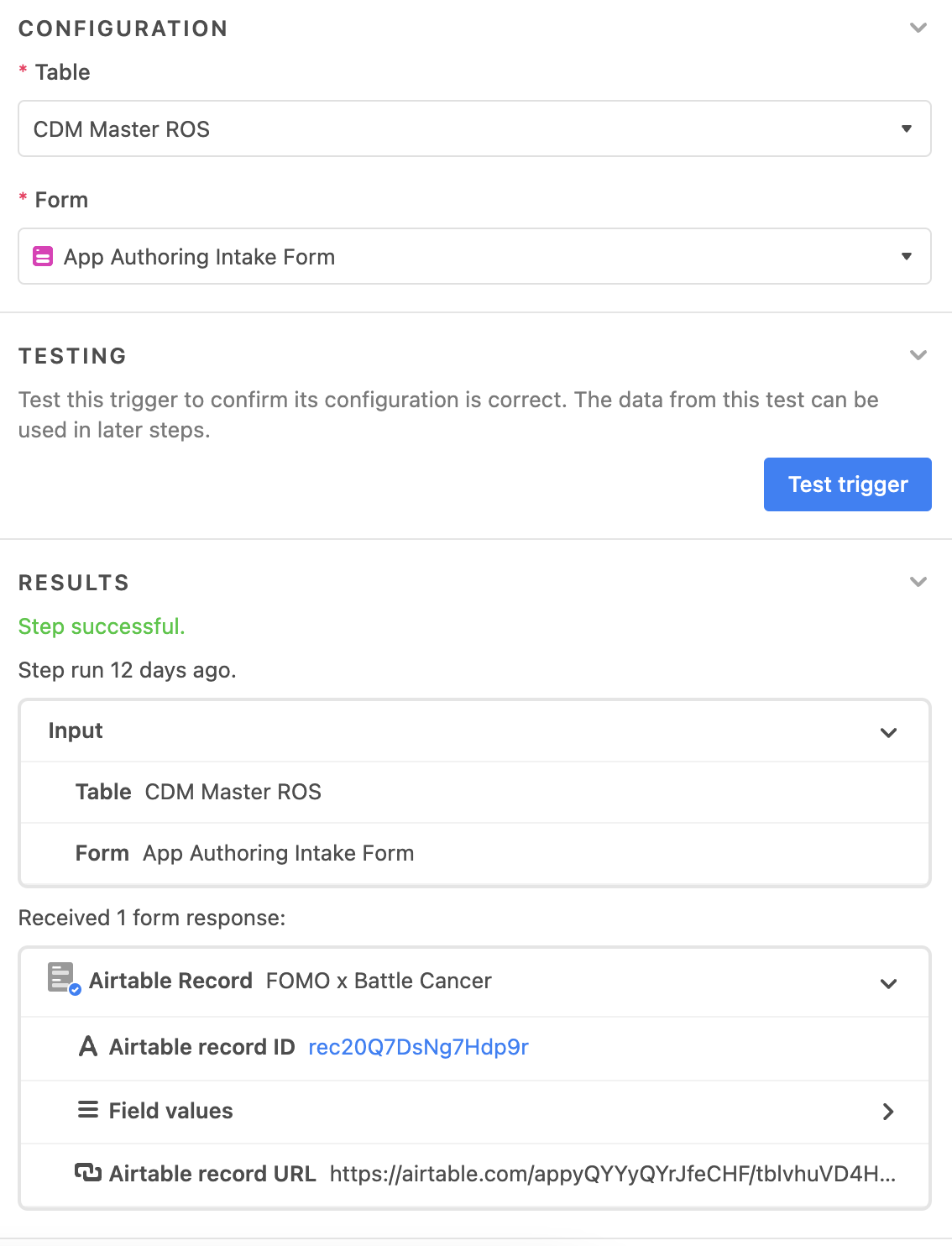Select the Airtable record URL text
952x1246 pixels.
pos(613,1173)
